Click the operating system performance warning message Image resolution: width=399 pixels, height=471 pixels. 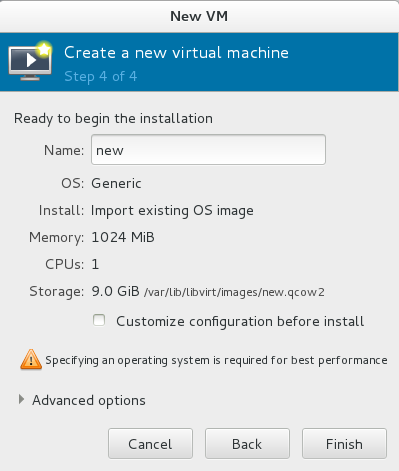(x=216, y=360)
